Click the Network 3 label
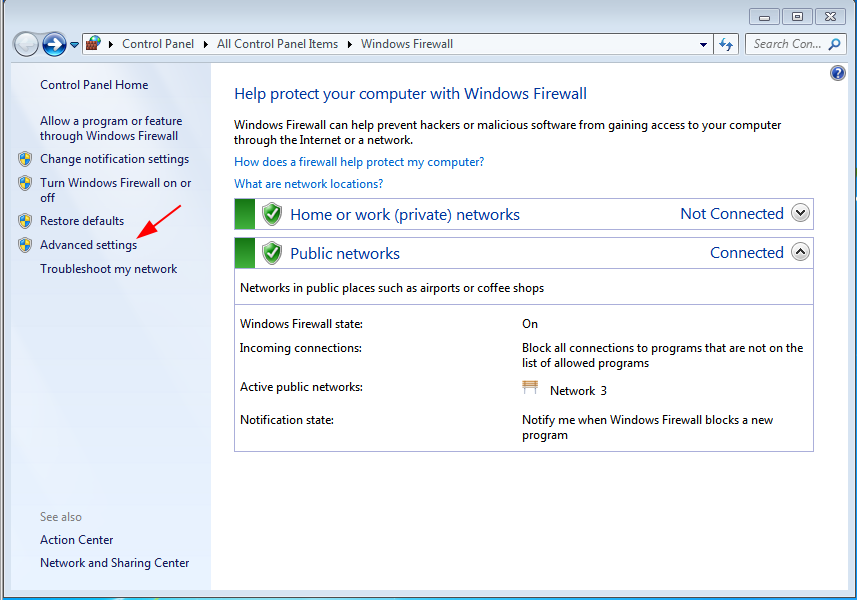857x600 pixels. [578, 391]
